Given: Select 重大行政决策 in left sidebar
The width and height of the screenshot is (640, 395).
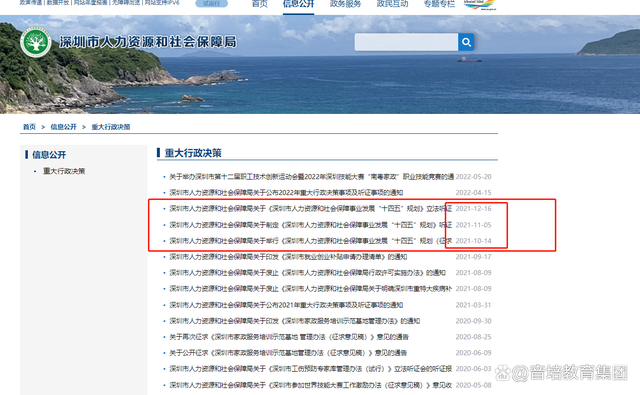Looking at the screenshot, I should 64,171.
